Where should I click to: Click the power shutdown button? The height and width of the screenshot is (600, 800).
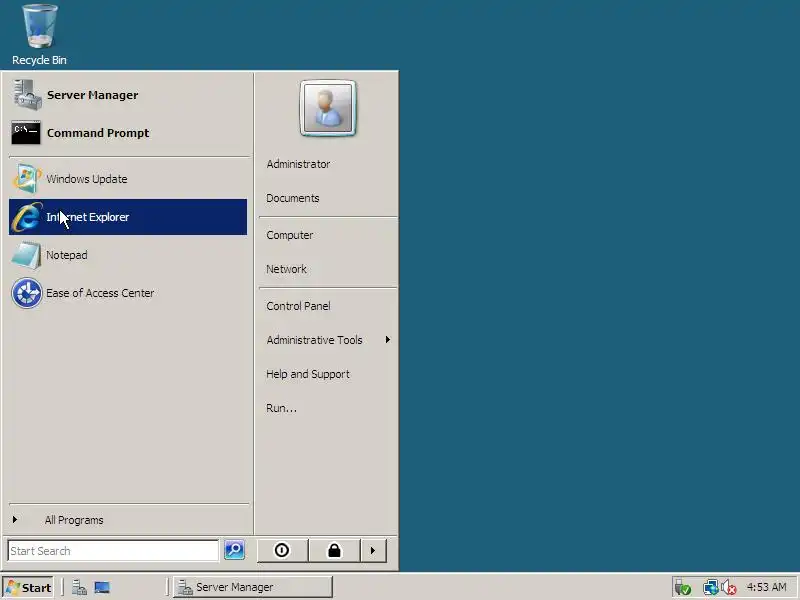click(282, 551)
